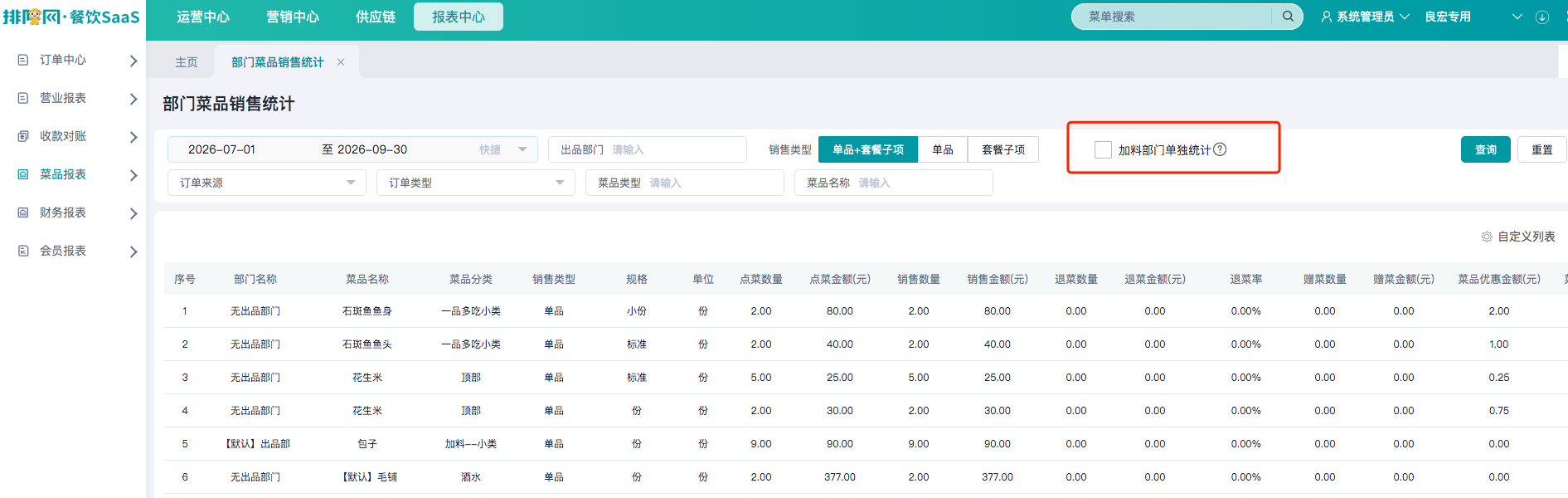Click the end date 2026-09-30
This screenshot has width=1568, height=498.
click(x=372, y=149)
